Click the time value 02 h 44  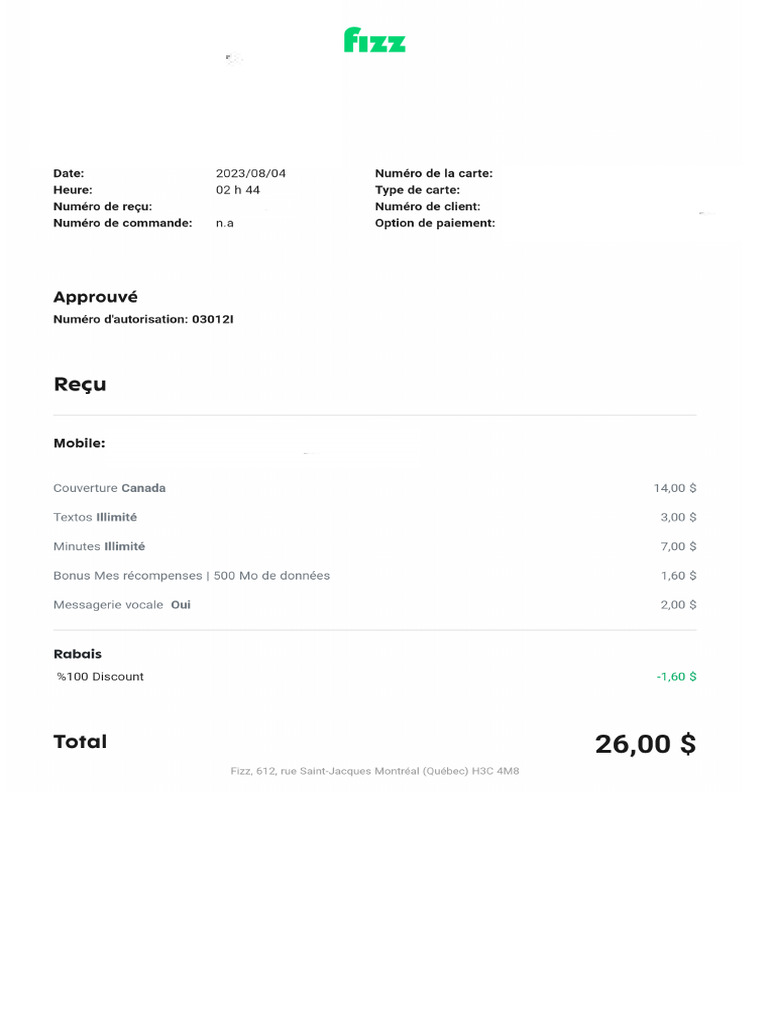pos(238,190)
